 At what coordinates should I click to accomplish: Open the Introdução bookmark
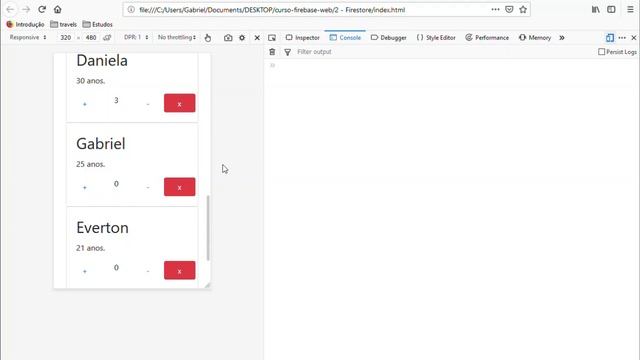[25, 24]
